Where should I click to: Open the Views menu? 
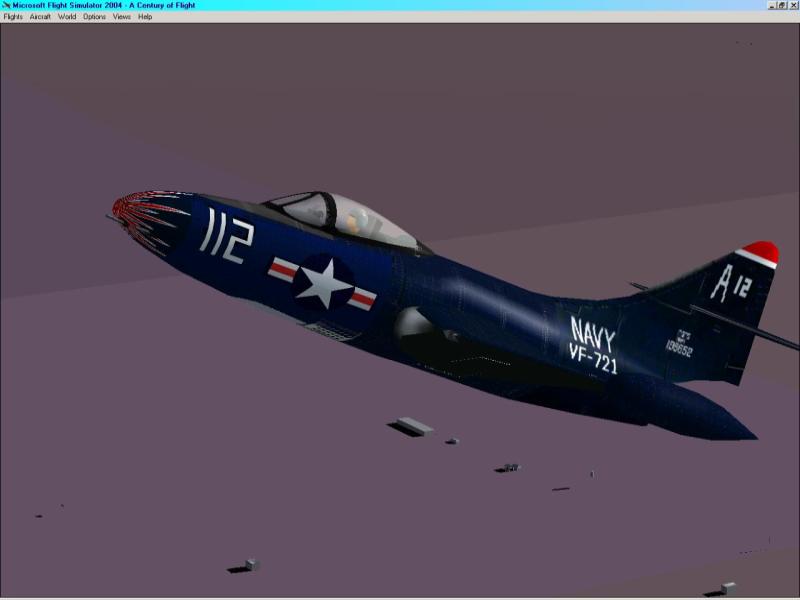[x=121, y=17]
